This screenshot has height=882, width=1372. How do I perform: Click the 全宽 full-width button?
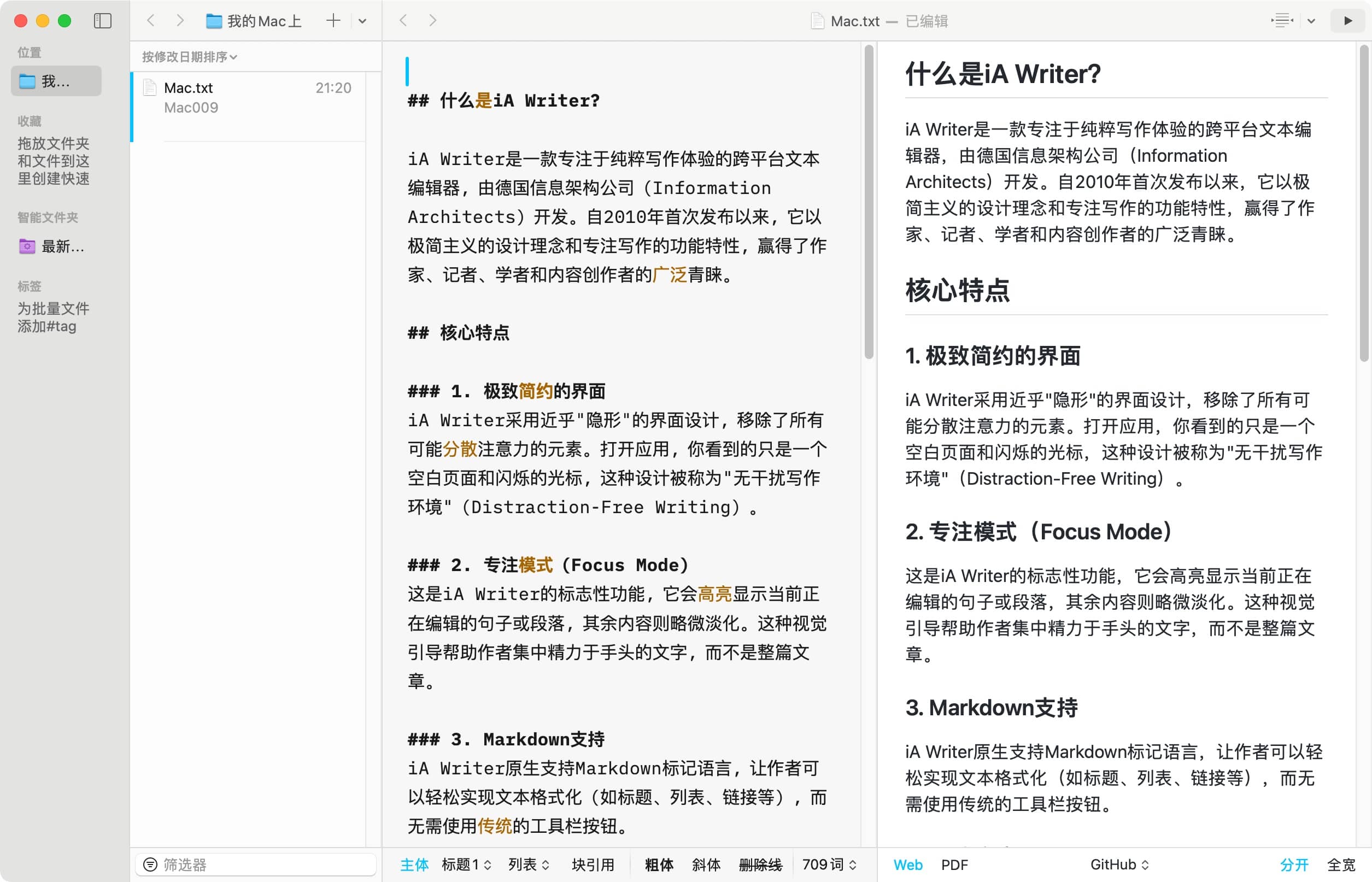(x=1341, y=865)
